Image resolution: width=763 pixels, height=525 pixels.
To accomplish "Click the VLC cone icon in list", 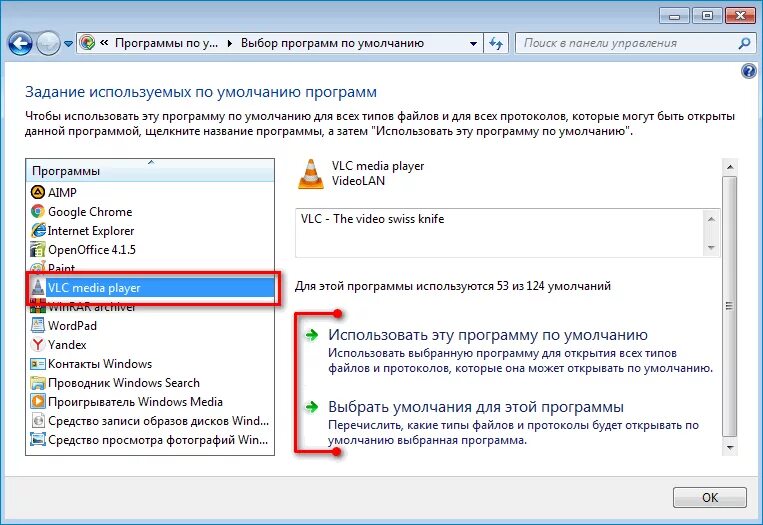I will pyautogui.click(x=37, y=287).
